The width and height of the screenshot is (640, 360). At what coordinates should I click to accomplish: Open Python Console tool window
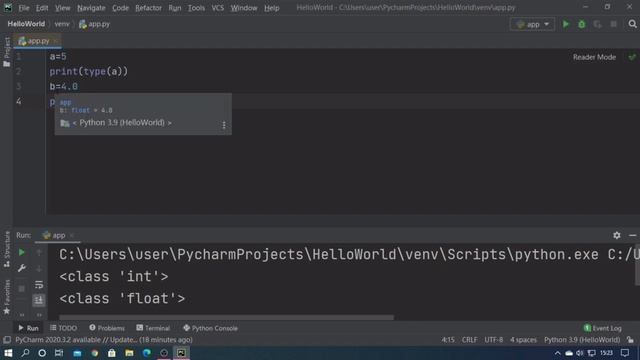tap(210, 328)
